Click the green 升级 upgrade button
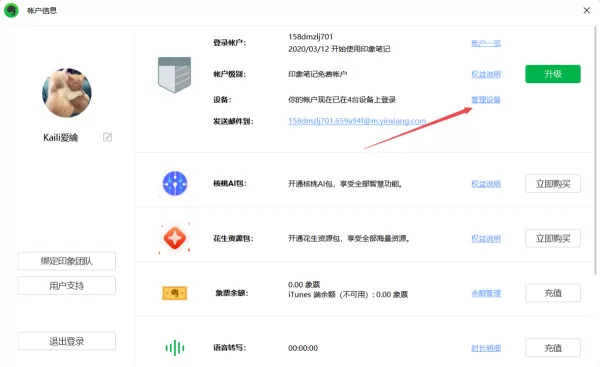The image size is (600, 367). click(x=553, y=74)
